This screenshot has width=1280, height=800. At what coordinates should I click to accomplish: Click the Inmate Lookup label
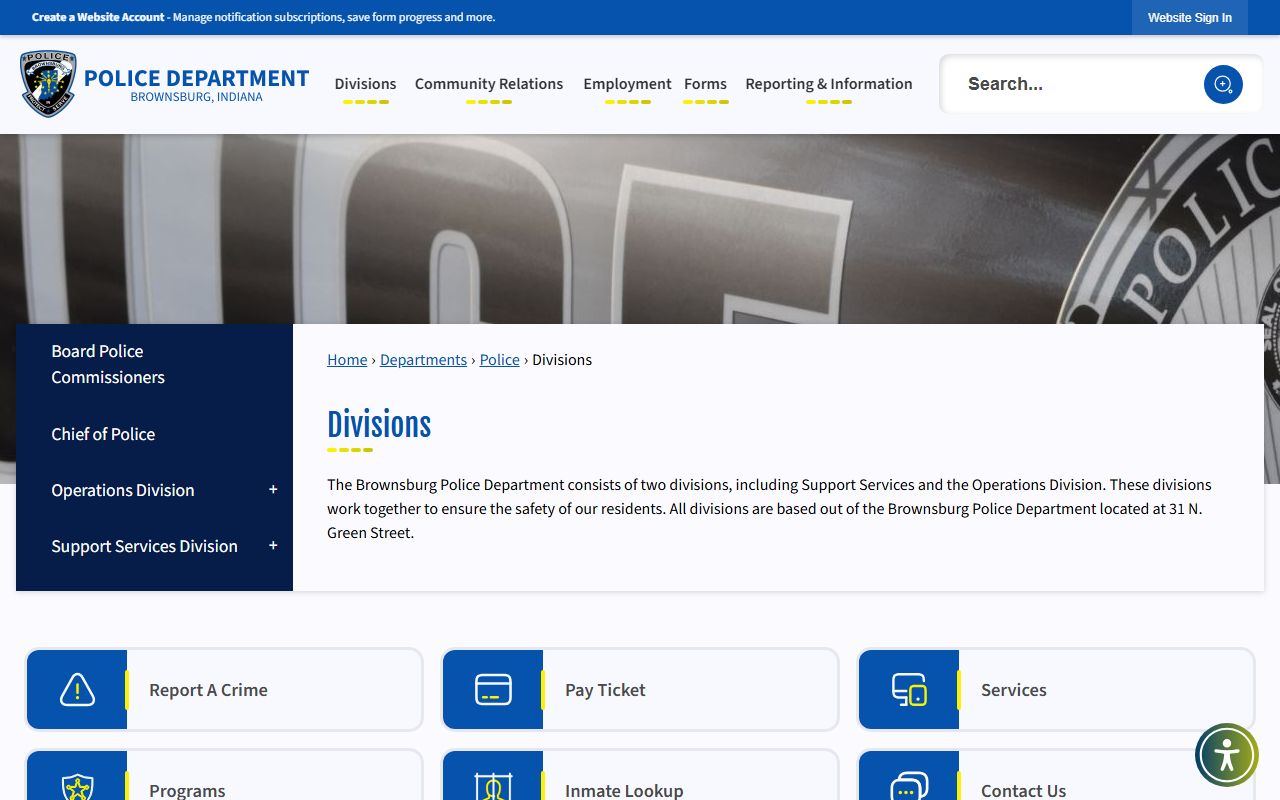point(624,790)
